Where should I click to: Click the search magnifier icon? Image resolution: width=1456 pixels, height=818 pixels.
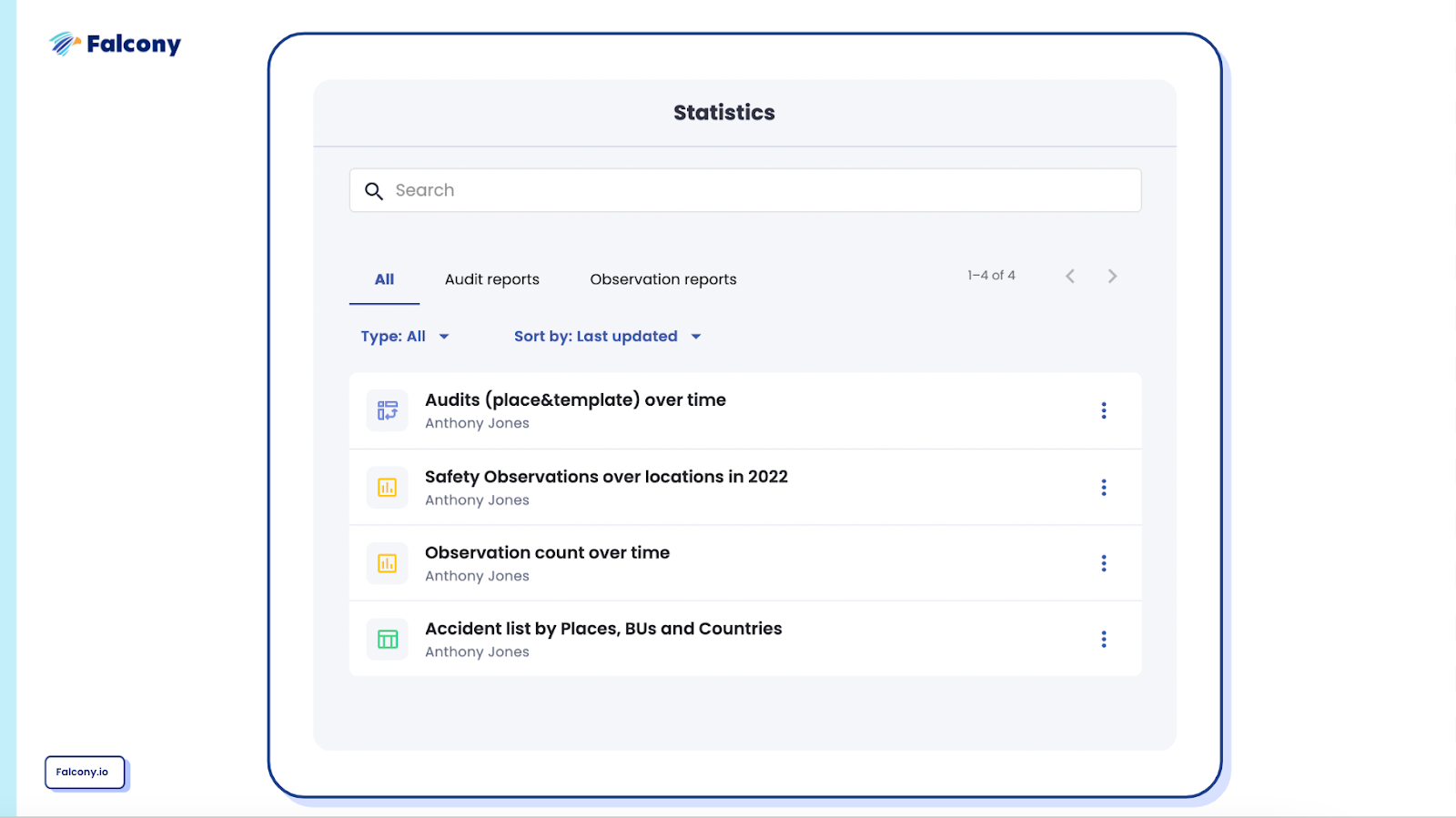(x=374, y=191)
